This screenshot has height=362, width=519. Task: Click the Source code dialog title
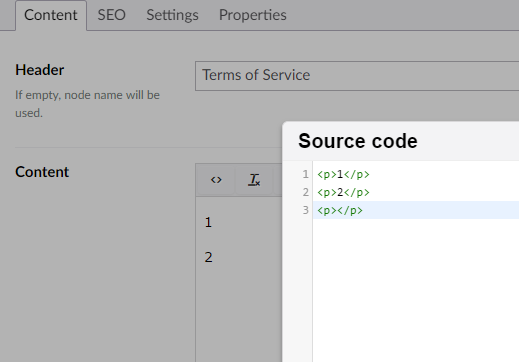tap(358, 141)
